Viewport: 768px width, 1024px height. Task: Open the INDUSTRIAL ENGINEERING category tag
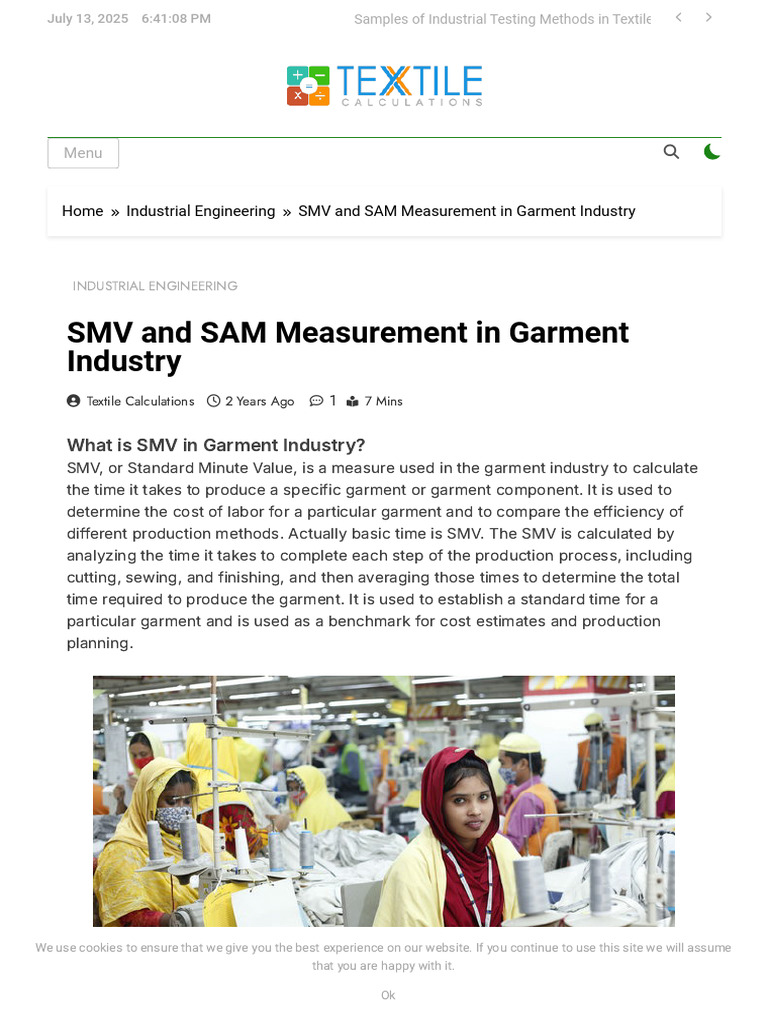[x=155, y=286]
